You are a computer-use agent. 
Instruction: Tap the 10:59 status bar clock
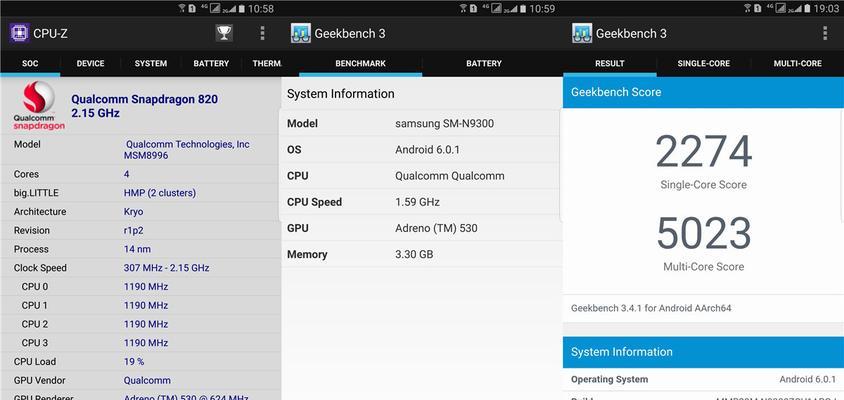542,9
